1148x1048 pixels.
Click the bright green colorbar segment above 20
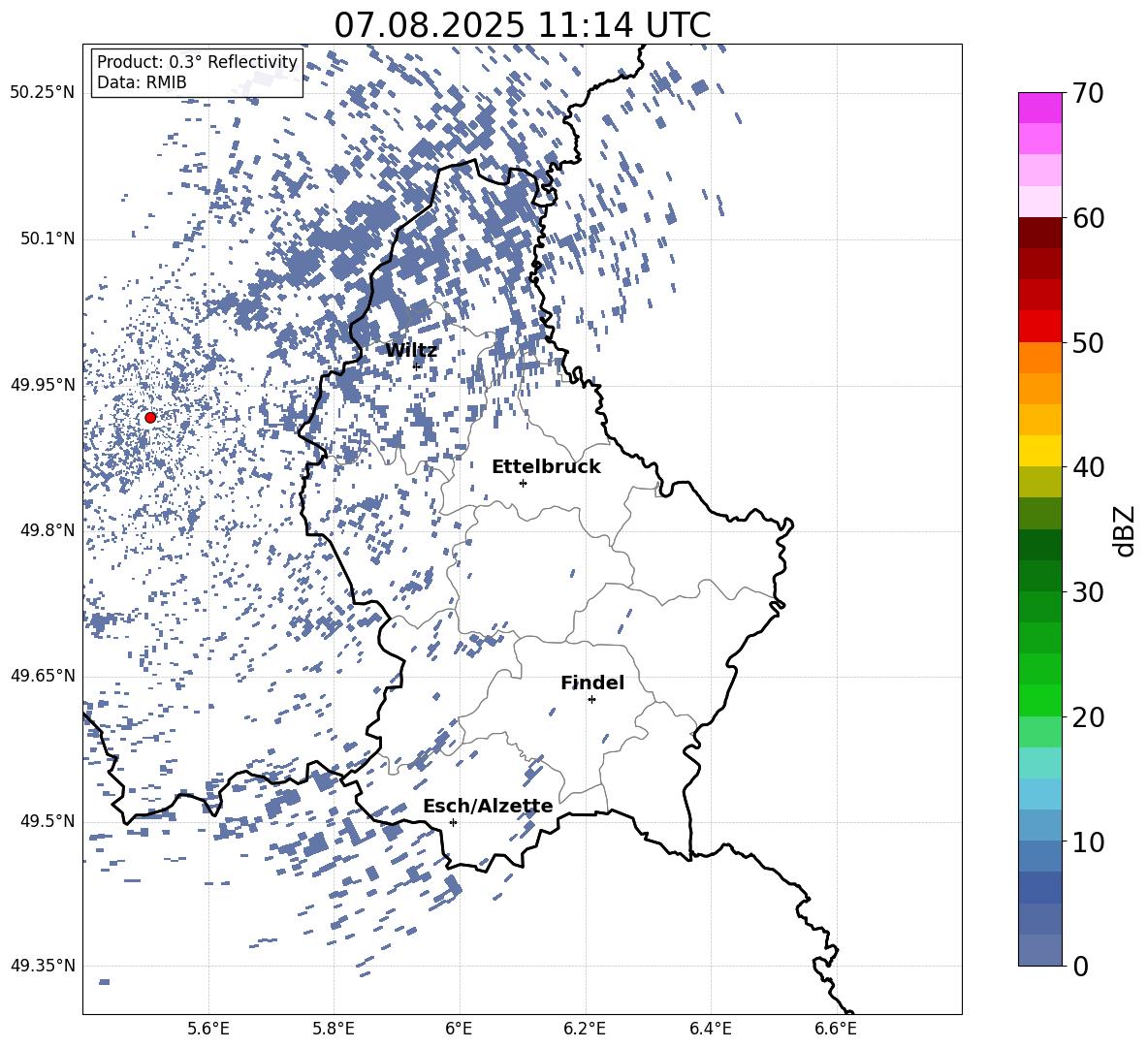1039,700
